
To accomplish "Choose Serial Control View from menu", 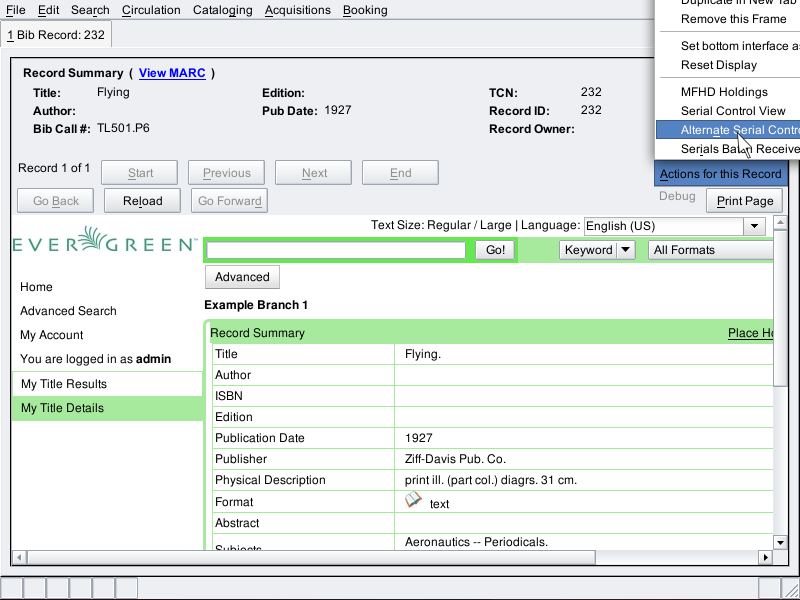I will pyautogui.click(x=733, y=111).
